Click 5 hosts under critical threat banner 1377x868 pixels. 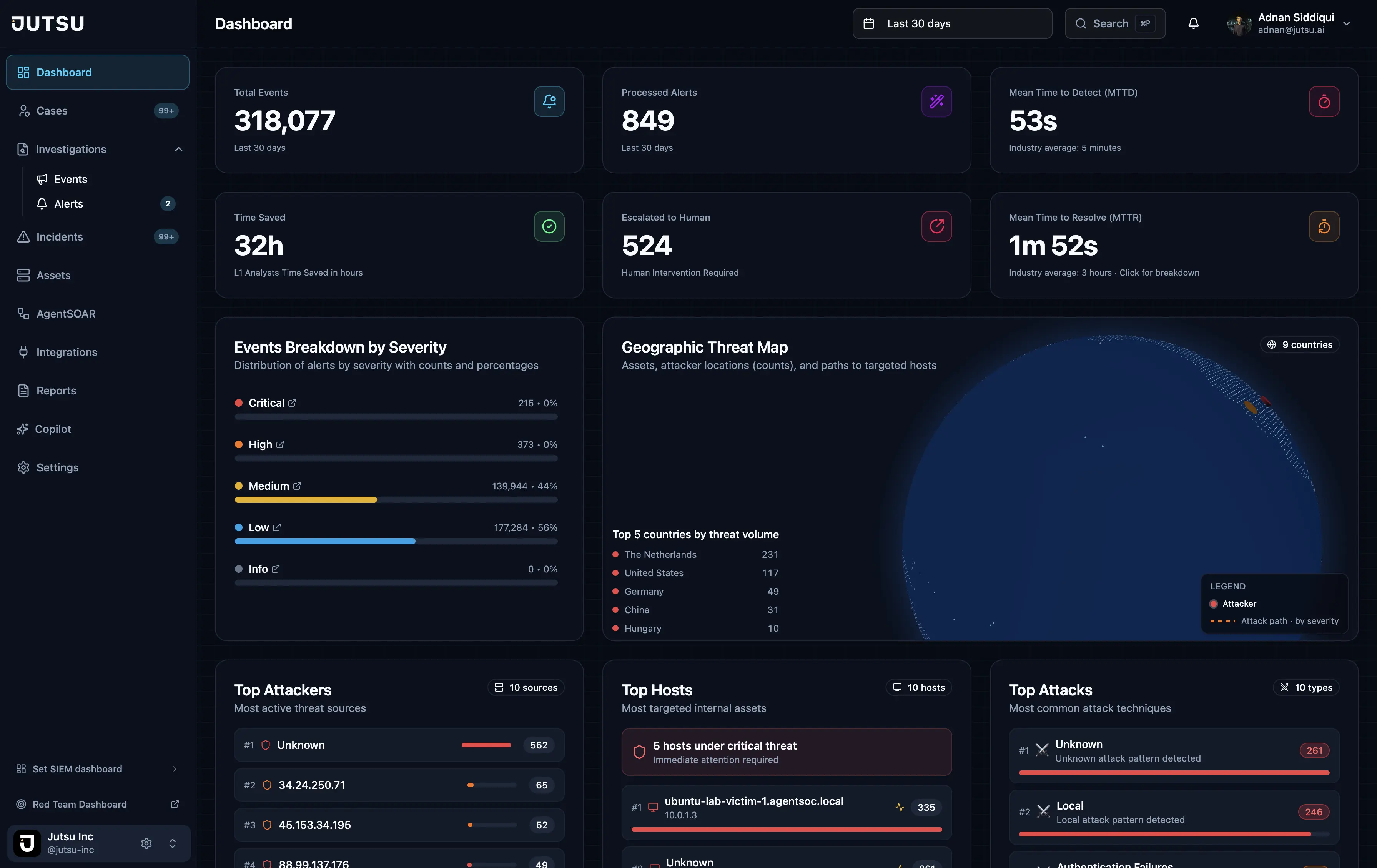[x=786, y=752]
